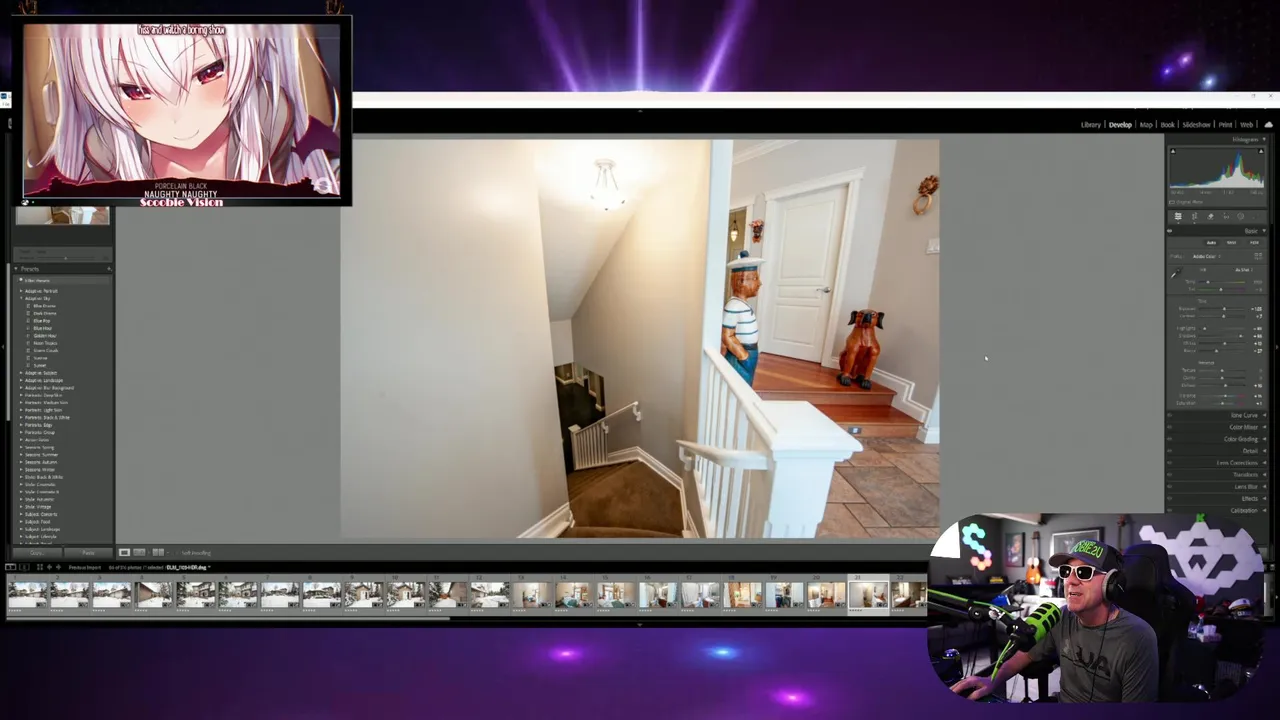Click the plus icon on Presets panel

(x=109, y=269)
